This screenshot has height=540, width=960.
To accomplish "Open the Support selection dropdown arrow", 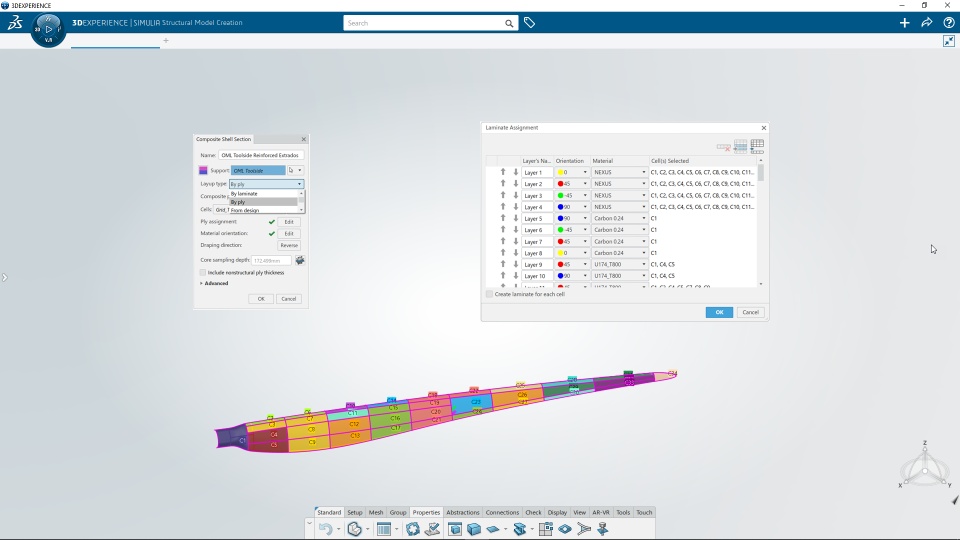I will tap(299, 170).
